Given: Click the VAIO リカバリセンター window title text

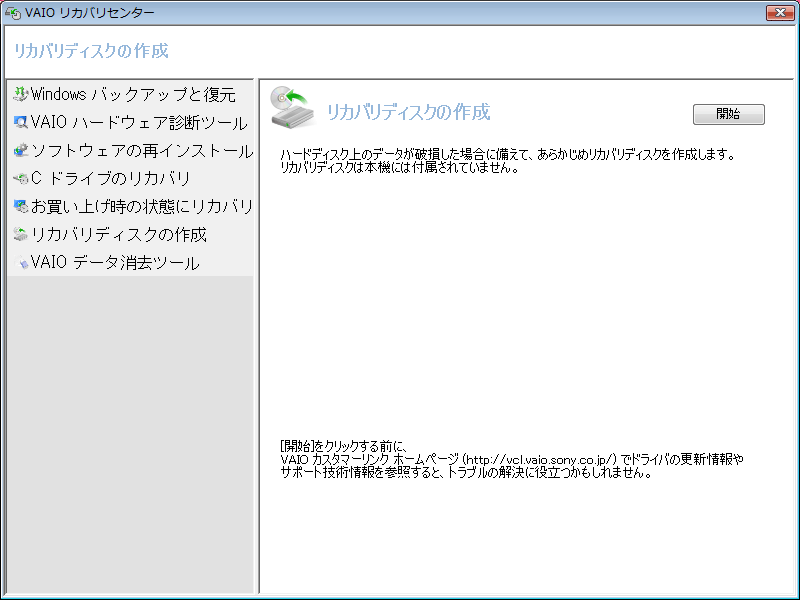Looking at the screenshot, I should pyautogui.click(x=90, y=13).
